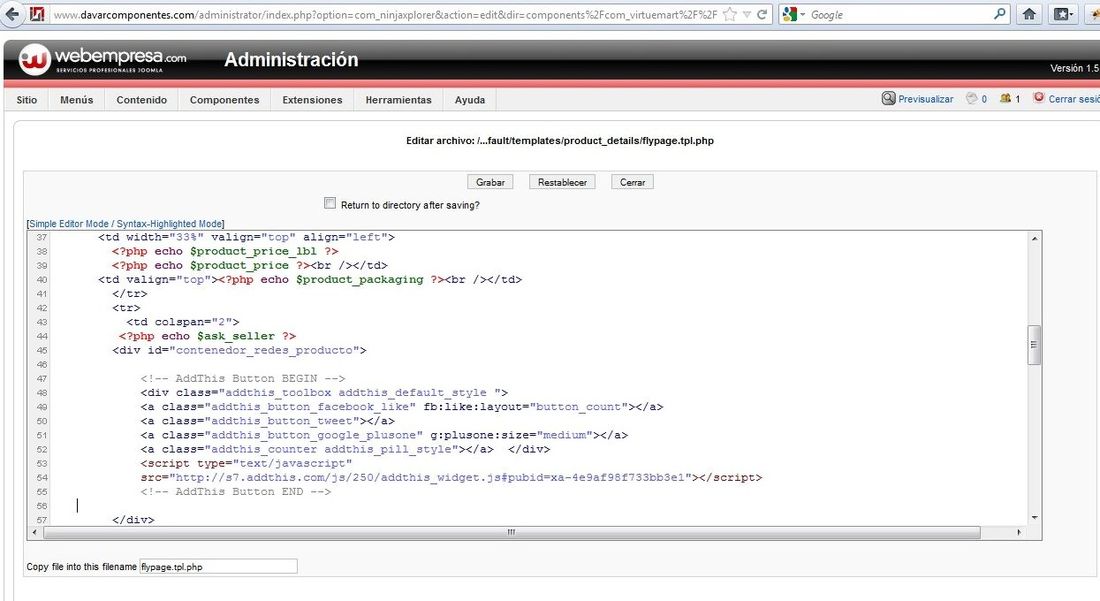
Task: Click the empty code line 56
Action: coord(540,506)
